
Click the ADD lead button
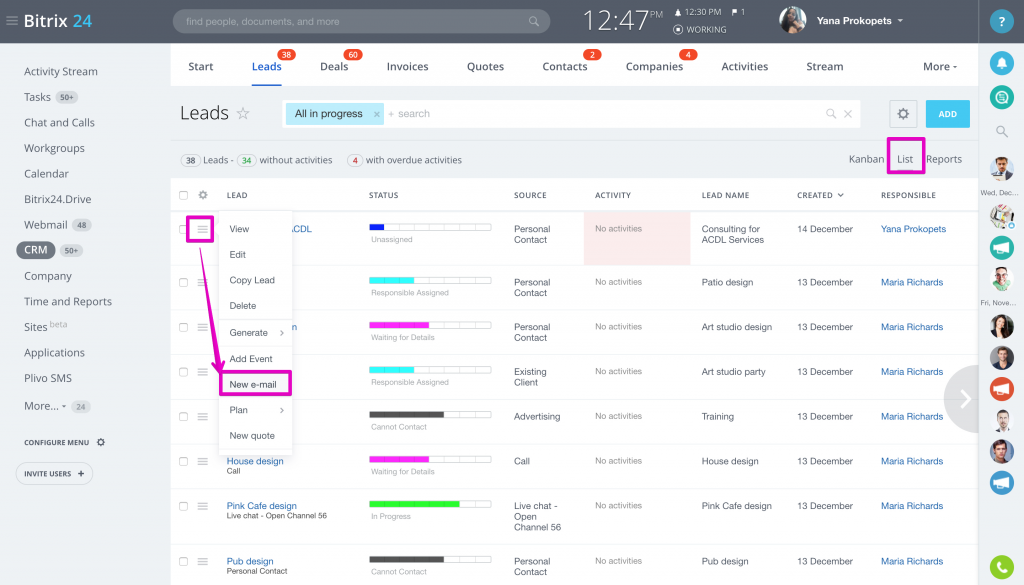click(948, 114)
